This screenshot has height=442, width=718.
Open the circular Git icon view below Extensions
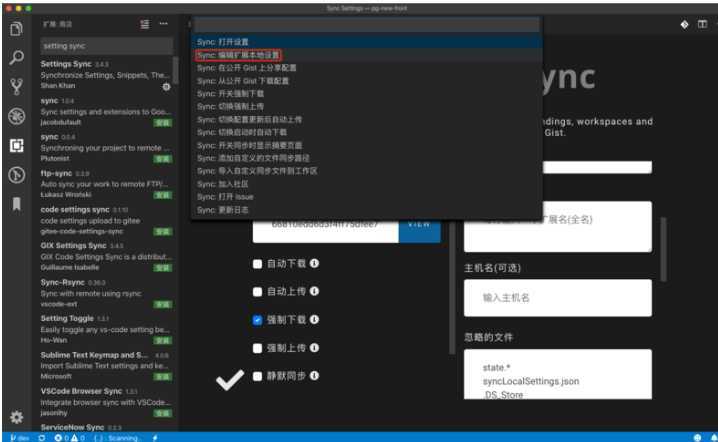[x=16, y=175]
